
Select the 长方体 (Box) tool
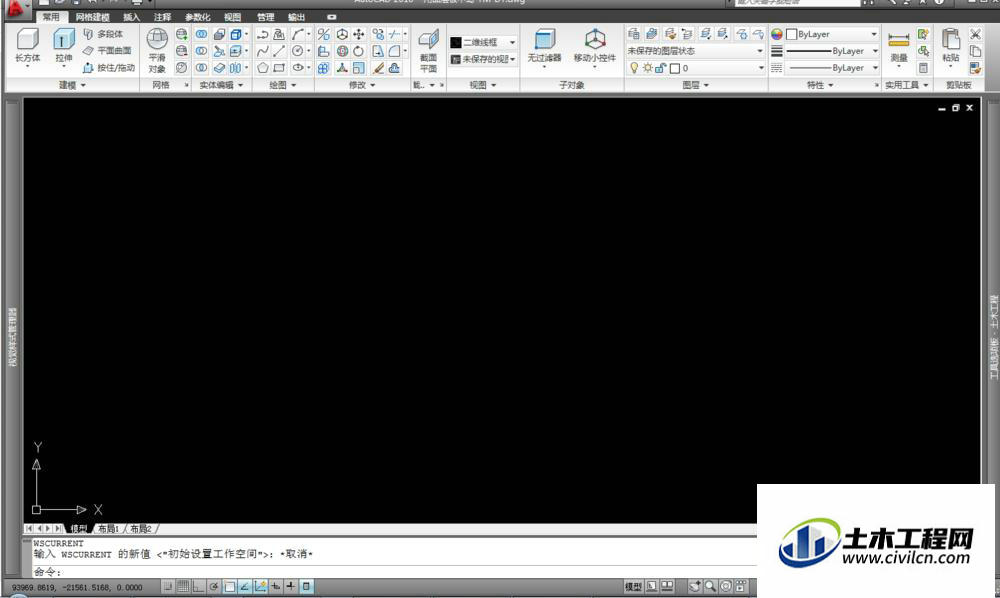click(27, 46)
